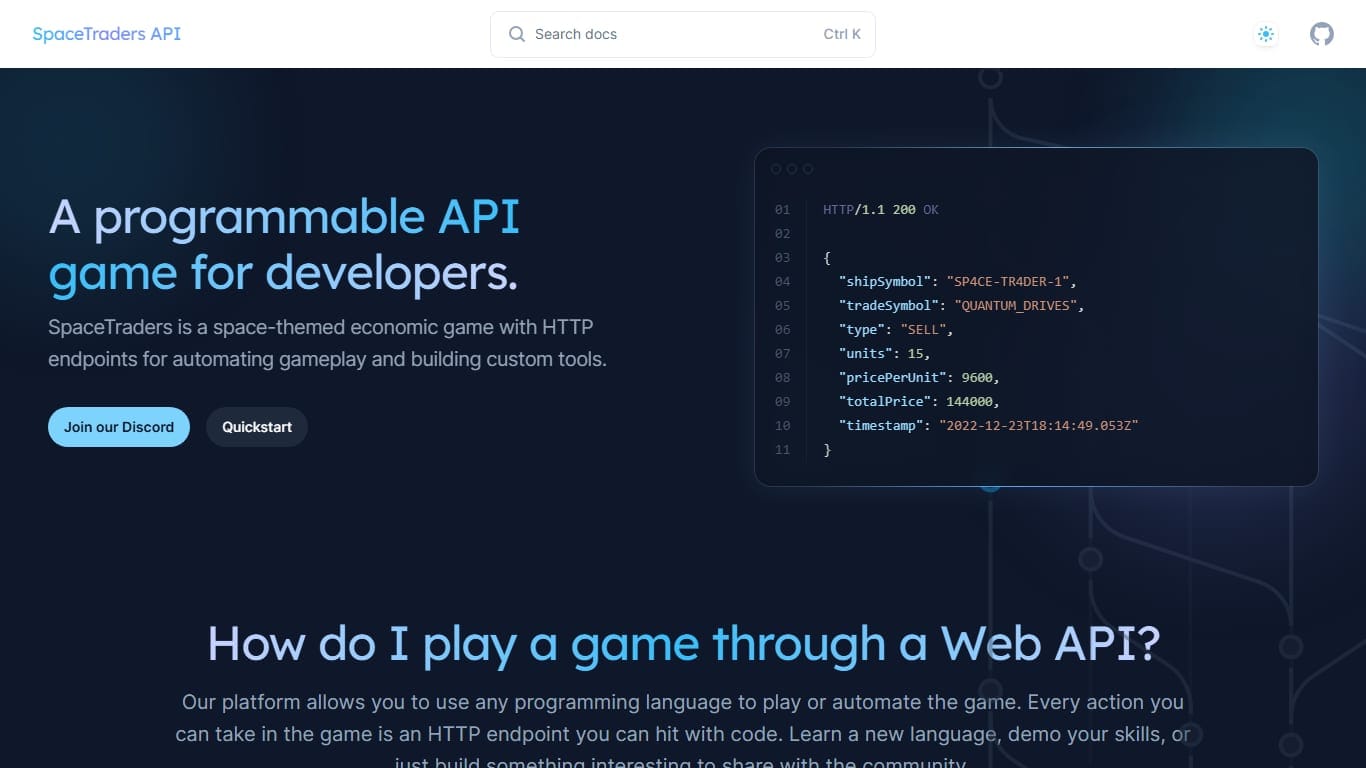The height and width of the screenshot is (768, 1366).
Task: Click line number 01 in code panel
Action: tap(782, 210)
